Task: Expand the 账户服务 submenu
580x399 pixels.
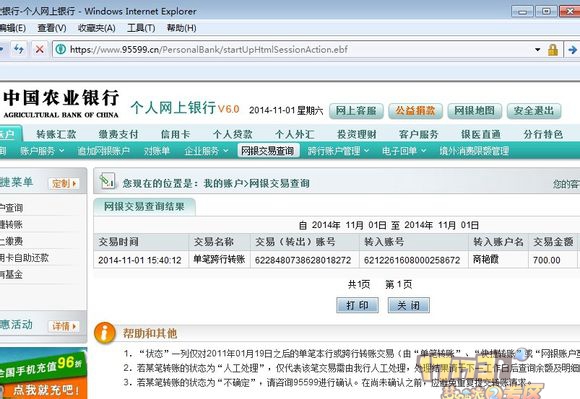Action: click(42, 151)
